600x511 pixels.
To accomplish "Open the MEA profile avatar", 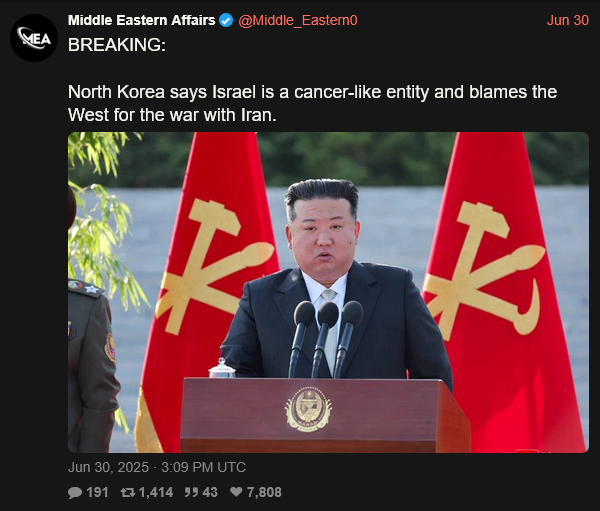I will click(x=34, y=38).
